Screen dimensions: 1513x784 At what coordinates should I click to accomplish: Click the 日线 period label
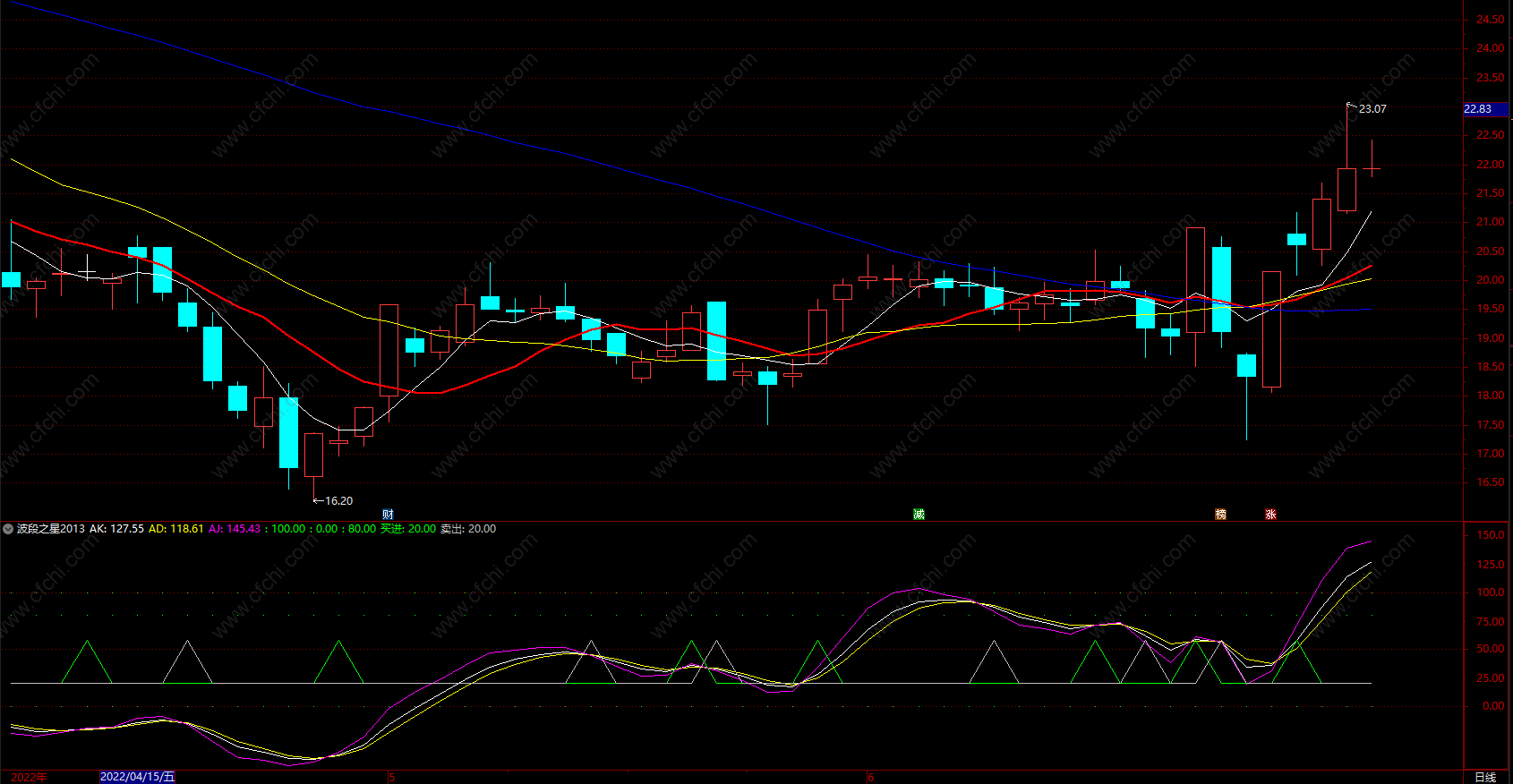click(1485, 777)
